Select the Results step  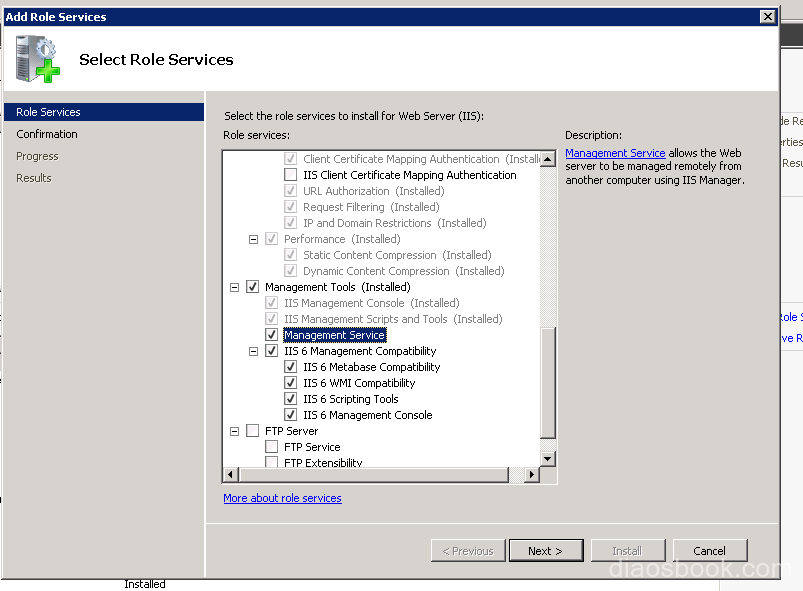tap(33, 178)
